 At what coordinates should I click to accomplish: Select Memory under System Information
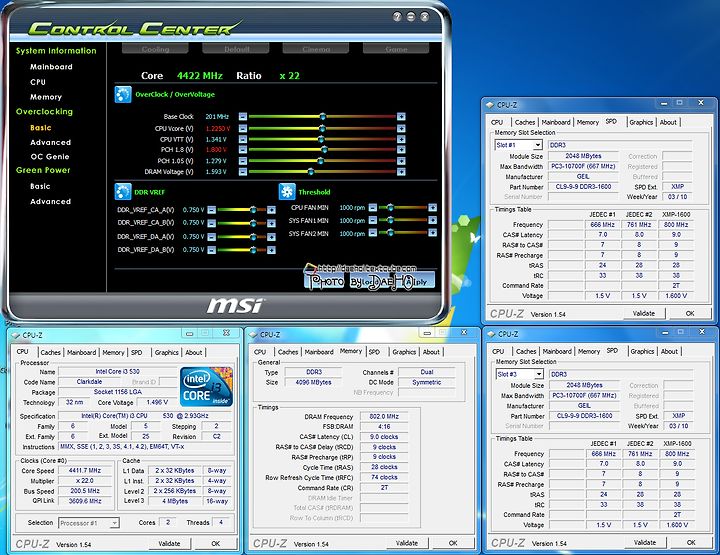(x=46, y=97)
